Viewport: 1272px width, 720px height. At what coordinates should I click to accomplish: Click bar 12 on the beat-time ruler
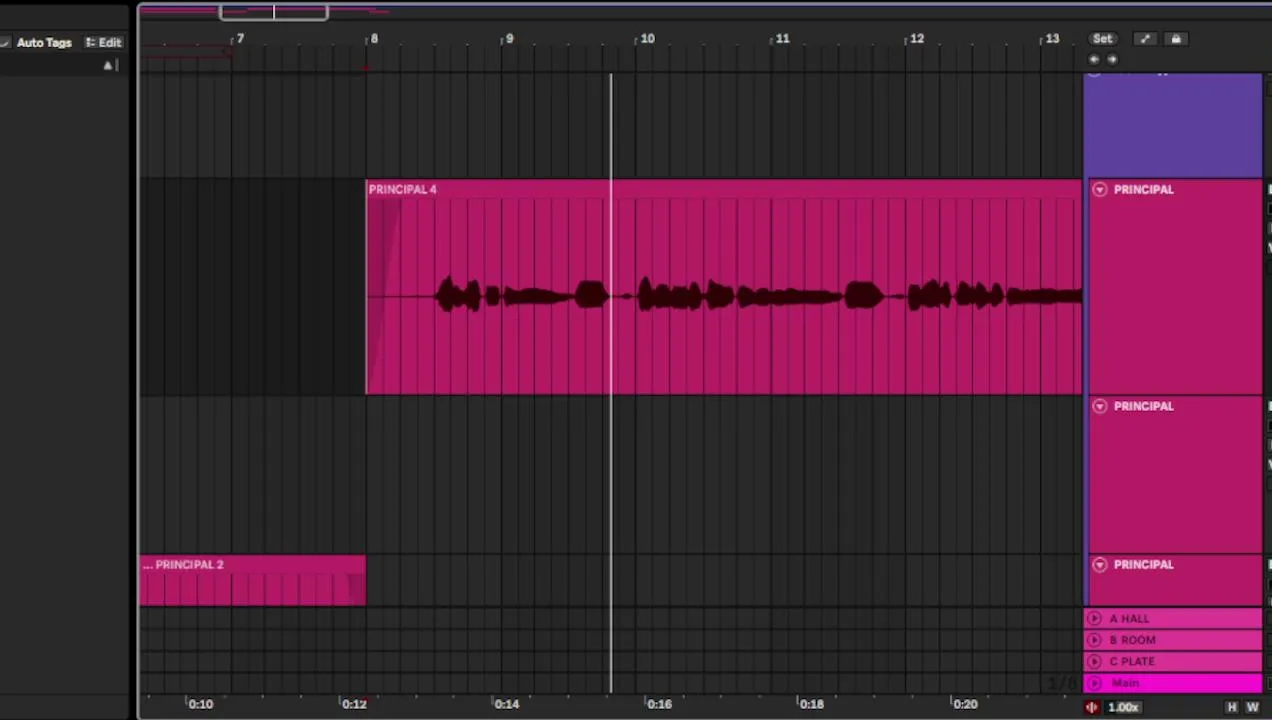[x=917, y=39]
